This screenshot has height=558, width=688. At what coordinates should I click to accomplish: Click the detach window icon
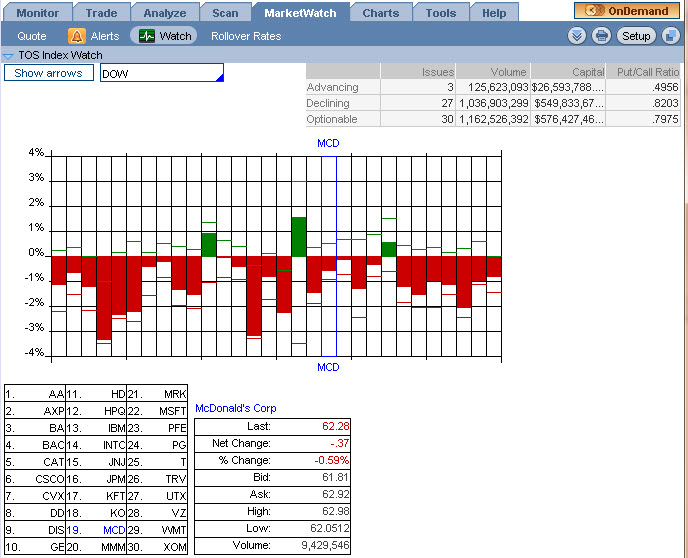tap(670, 36)
